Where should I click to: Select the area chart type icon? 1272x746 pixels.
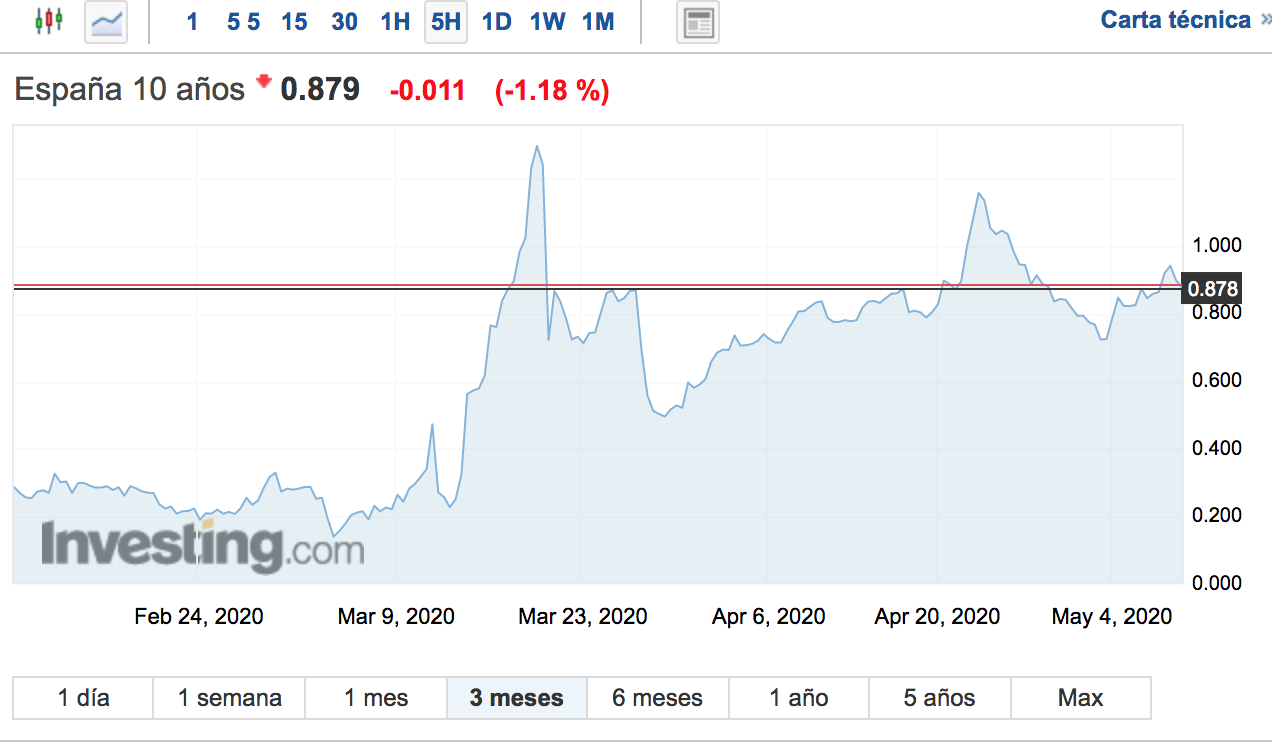point(107,21)
